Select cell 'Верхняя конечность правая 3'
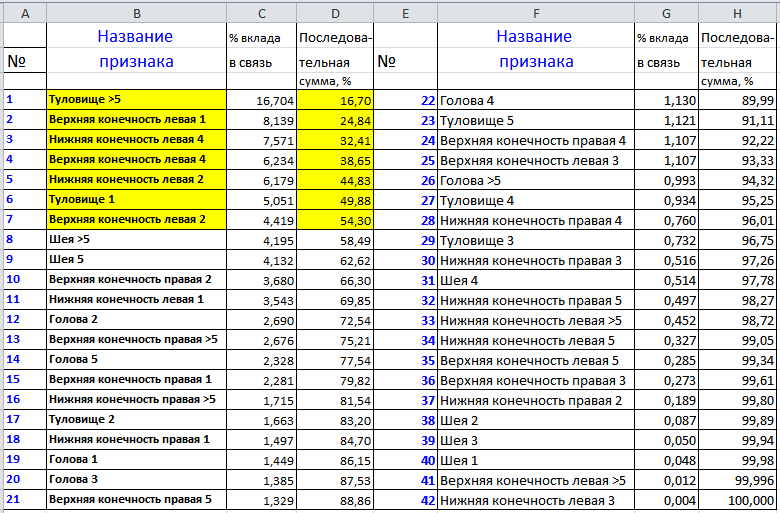This screenshot has height=513, width=780. (x=536, y=380)
